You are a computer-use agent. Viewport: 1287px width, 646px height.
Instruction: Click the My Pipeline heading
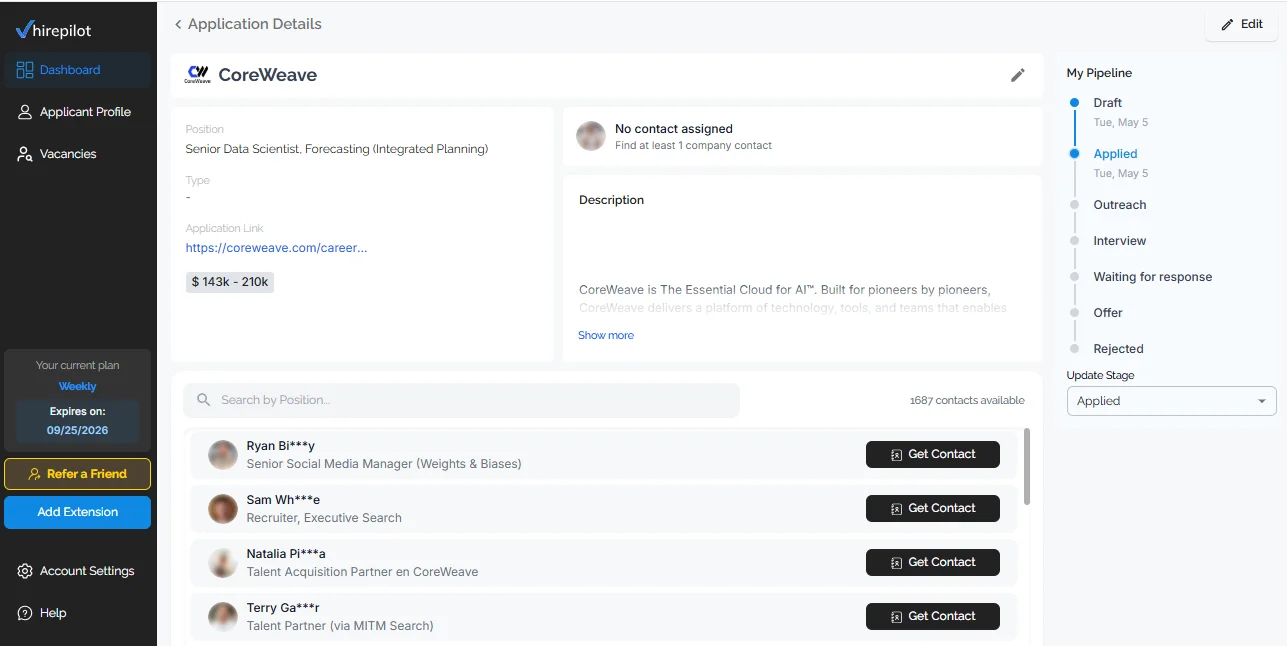[x=1099, y=73]
